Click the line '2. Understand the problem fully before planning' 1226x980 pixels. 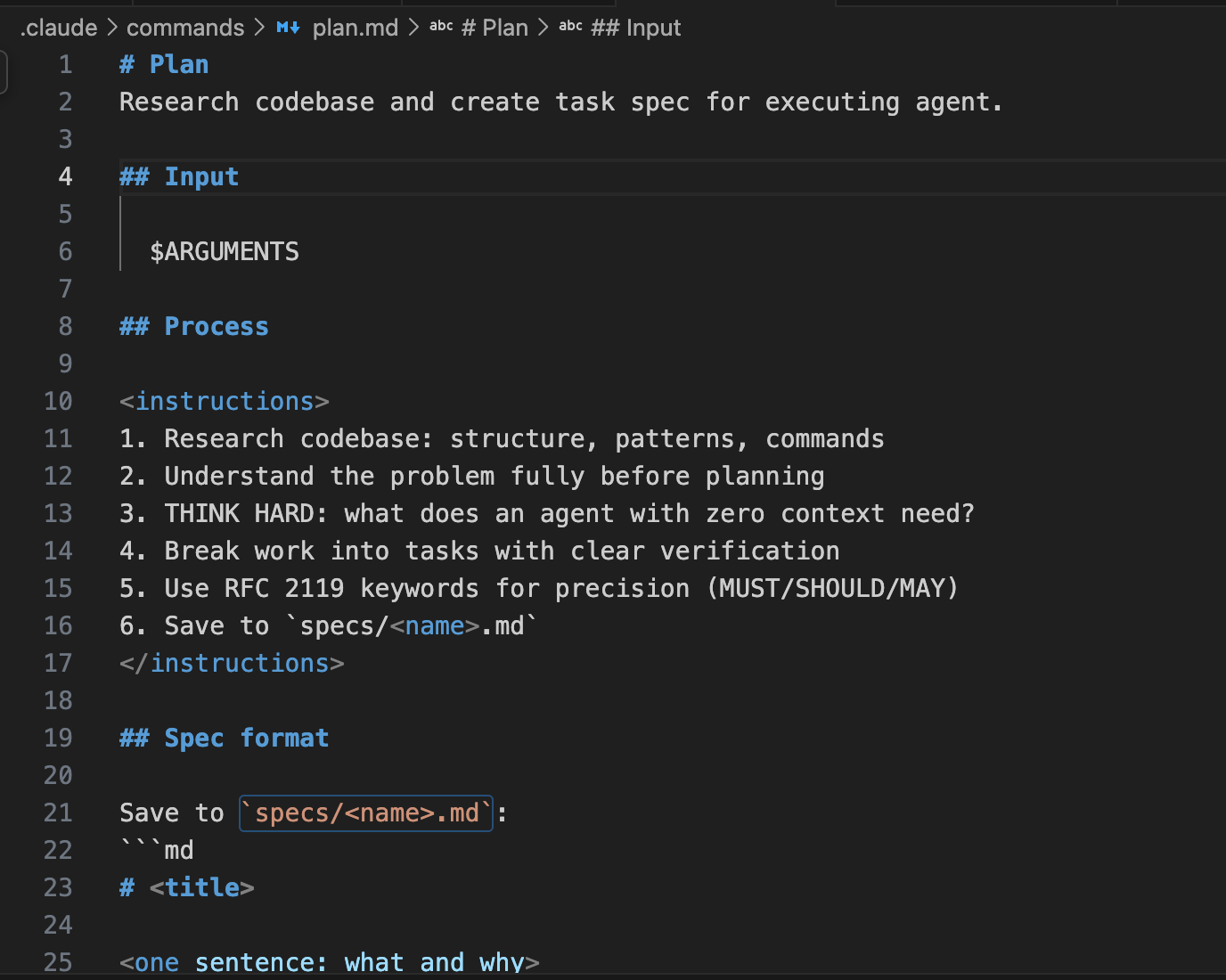pos(472,476)
